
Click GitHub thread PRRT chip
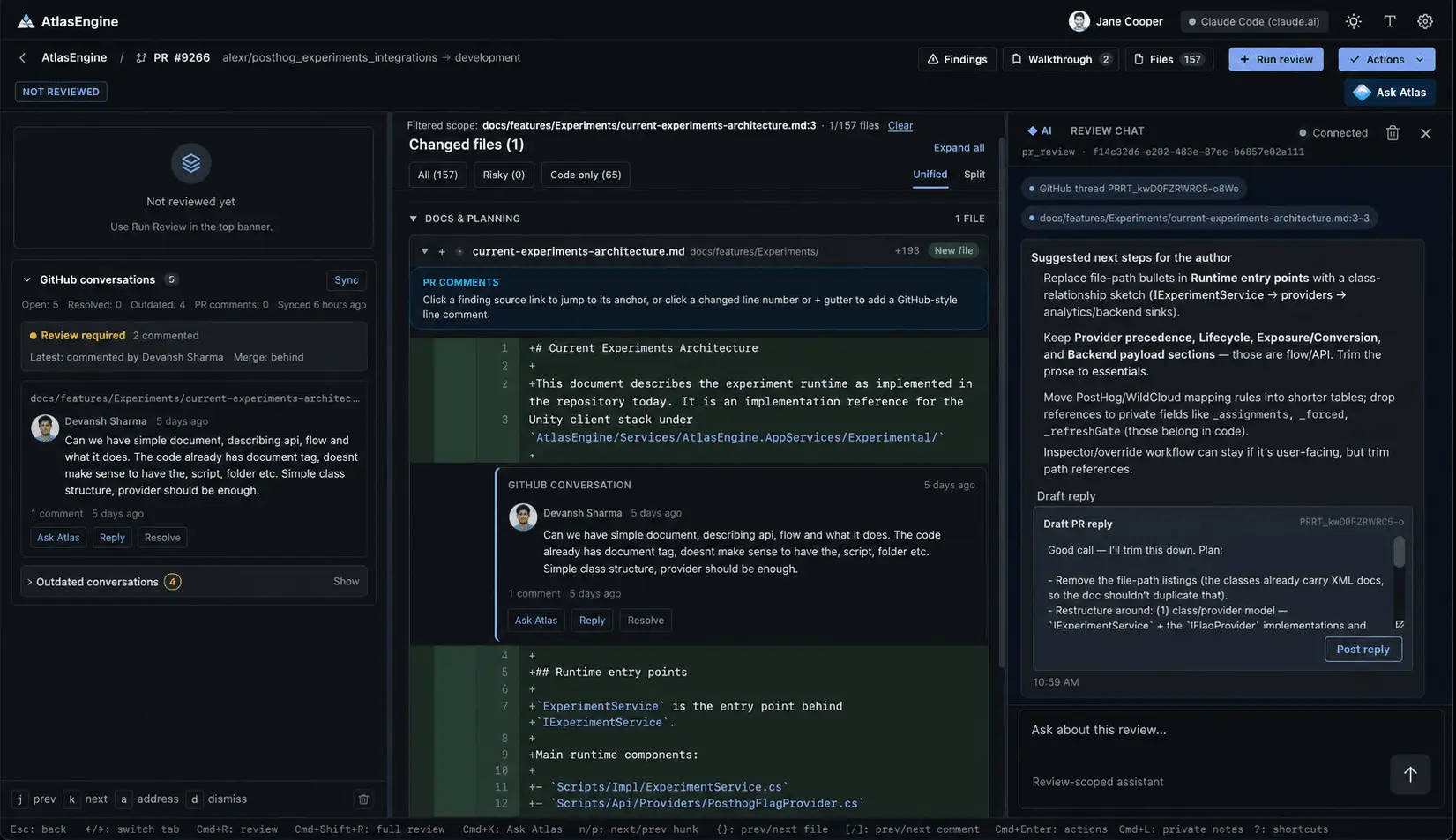pos(1134,189)
